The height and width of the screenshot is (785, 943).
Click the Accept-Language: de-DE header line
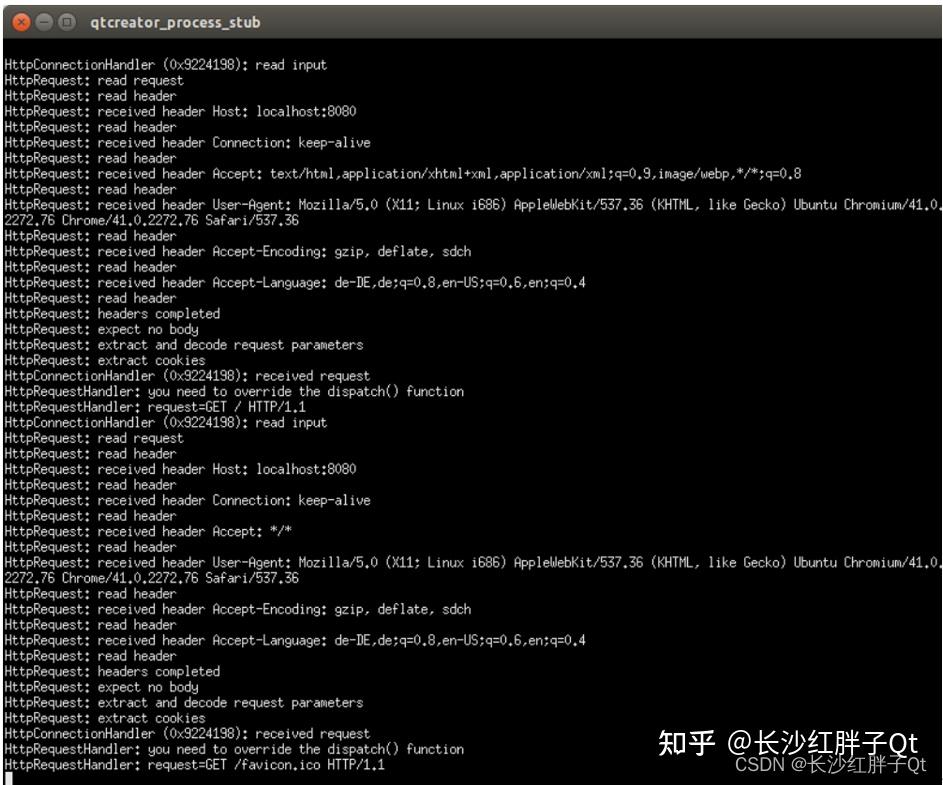point(230,282)
